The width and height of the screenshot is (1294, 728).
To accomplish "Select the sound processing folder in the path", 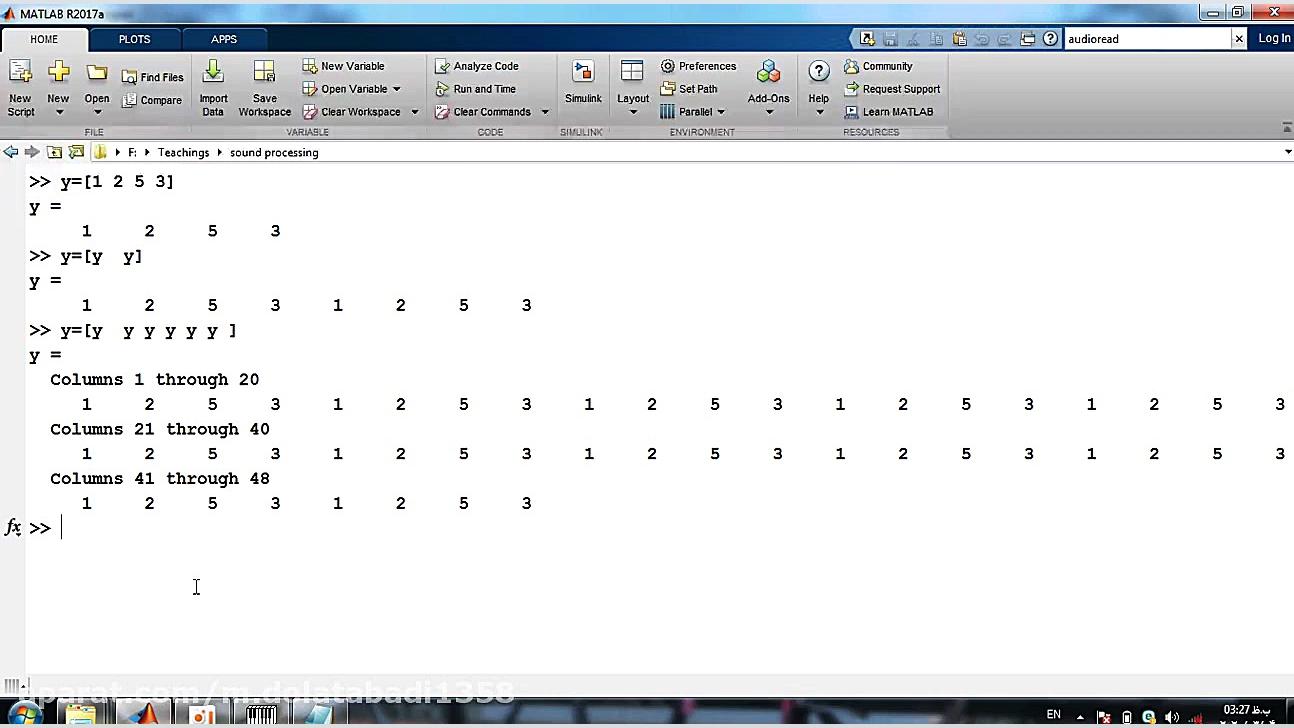I will pyautogui.click(x=274, y=152).
